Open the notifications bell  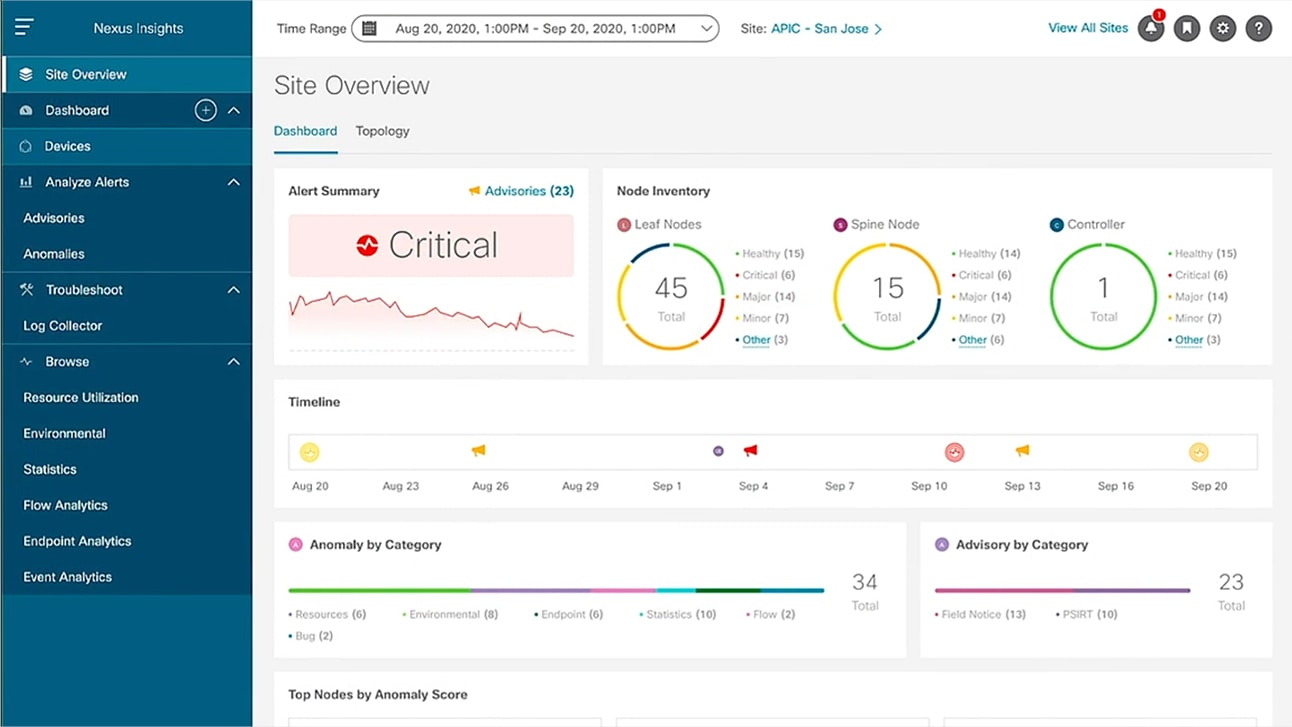(1150, 28)
